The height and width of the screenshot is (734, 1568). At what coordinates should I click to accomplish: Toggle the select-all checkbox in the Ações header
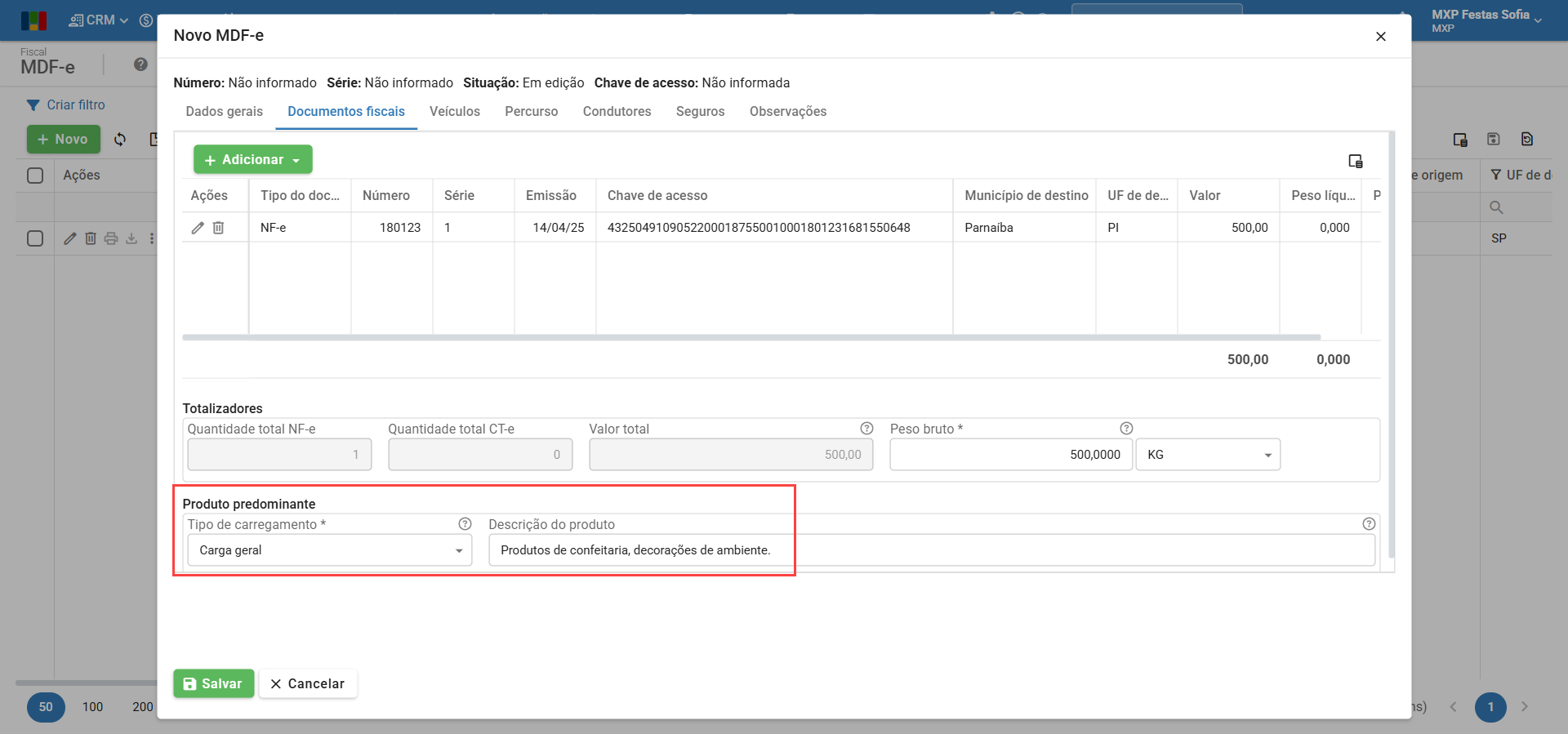35,176
